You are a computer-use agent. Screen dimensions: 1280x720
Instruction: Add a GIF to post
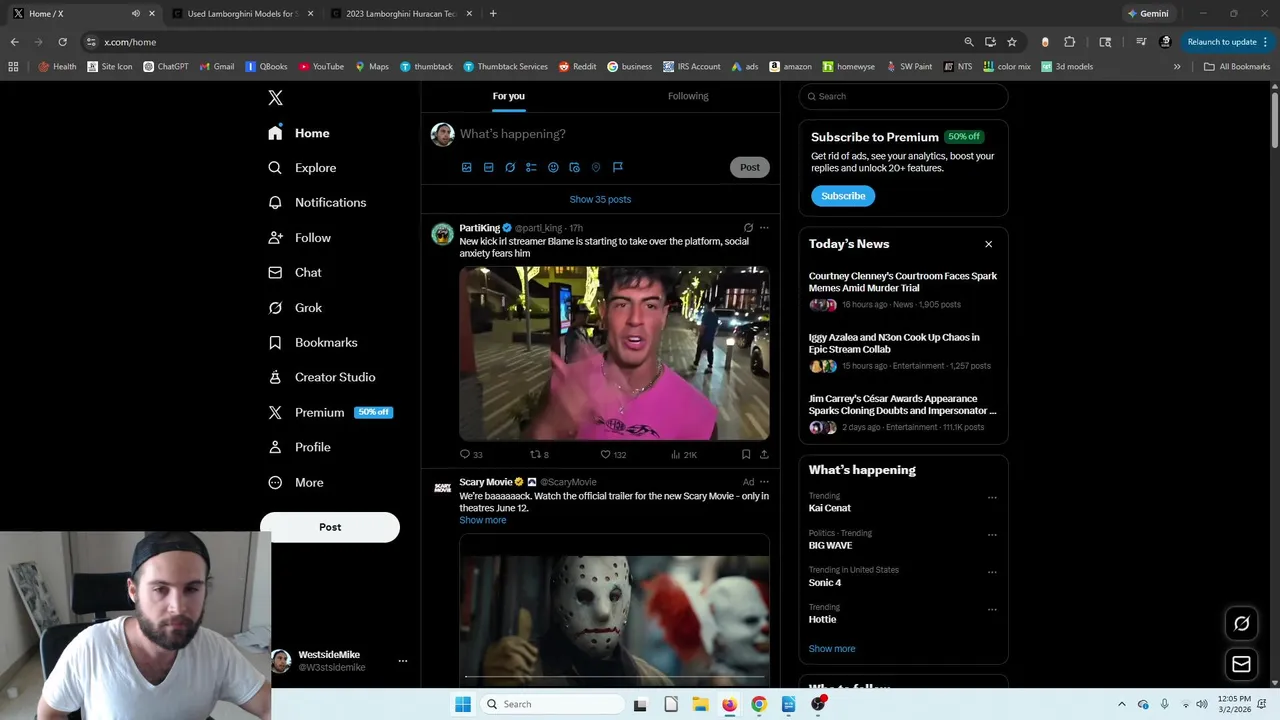488,167
